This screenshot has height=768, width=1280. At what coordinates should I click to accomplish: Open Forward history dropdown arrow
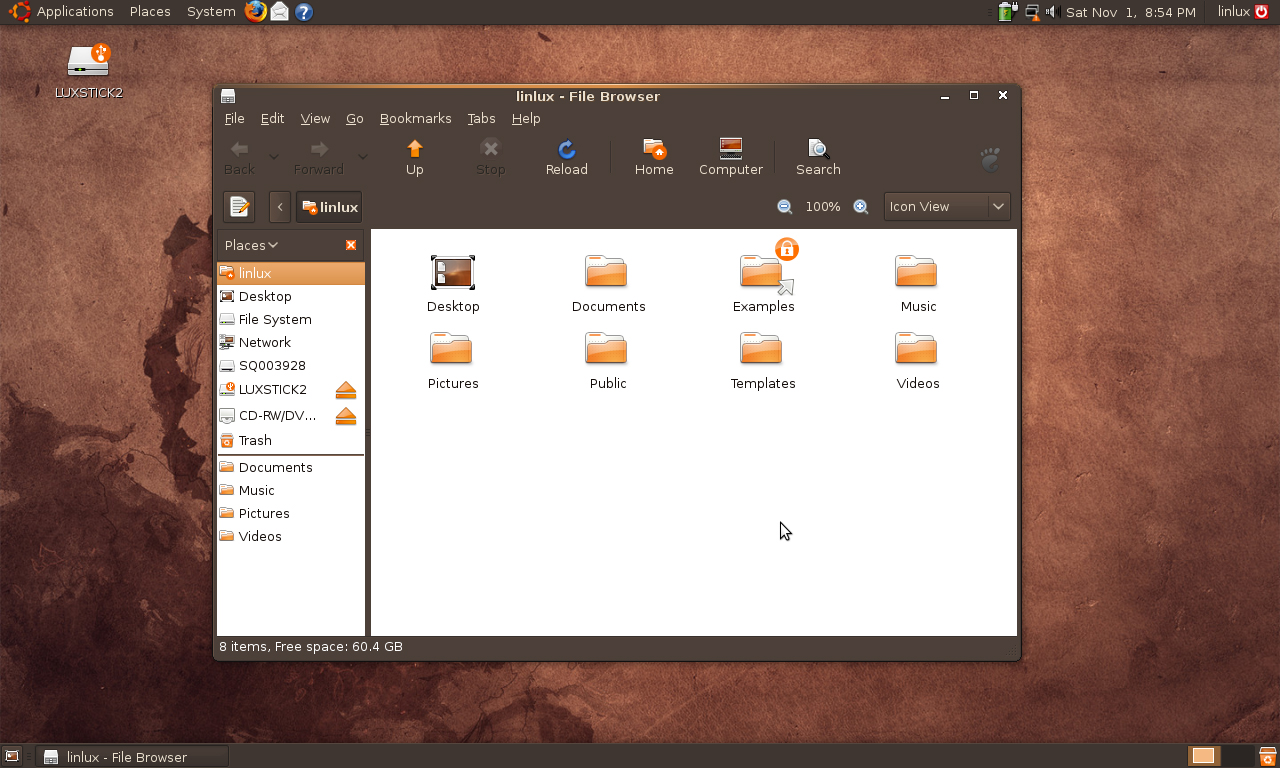coord(362,157)
